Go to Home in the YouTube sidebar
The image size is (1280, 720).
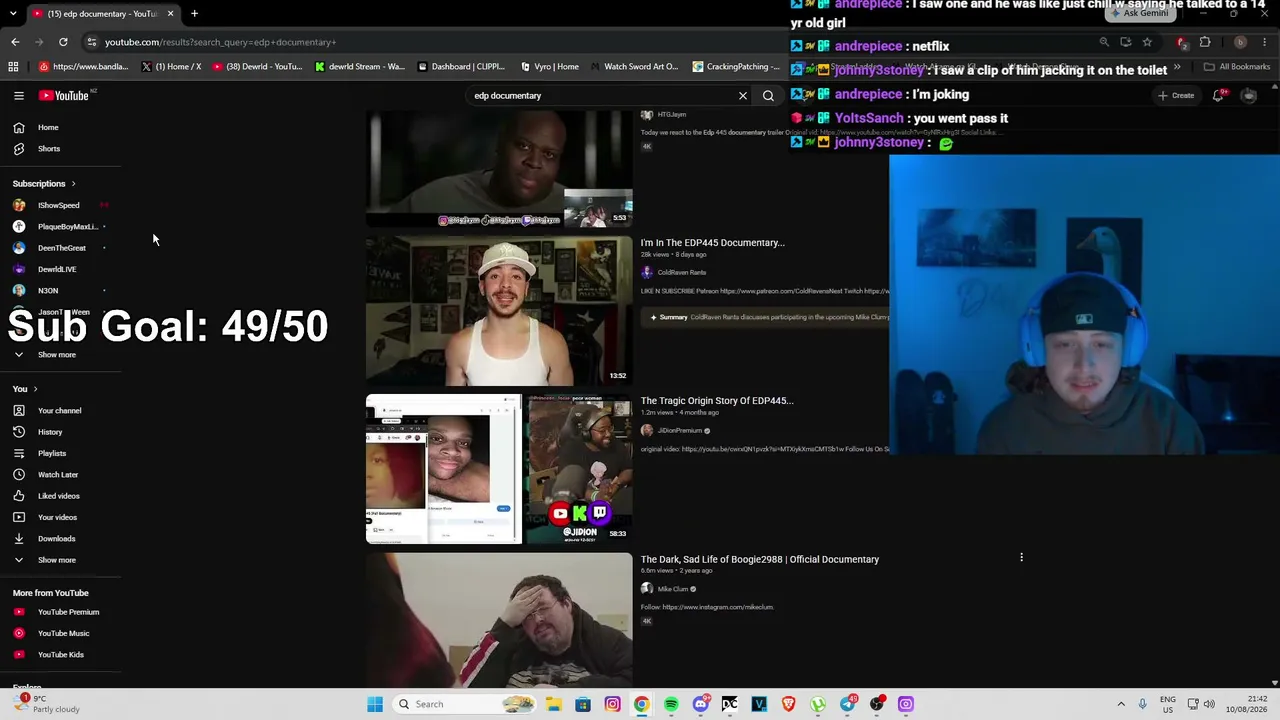click(48, 128)
